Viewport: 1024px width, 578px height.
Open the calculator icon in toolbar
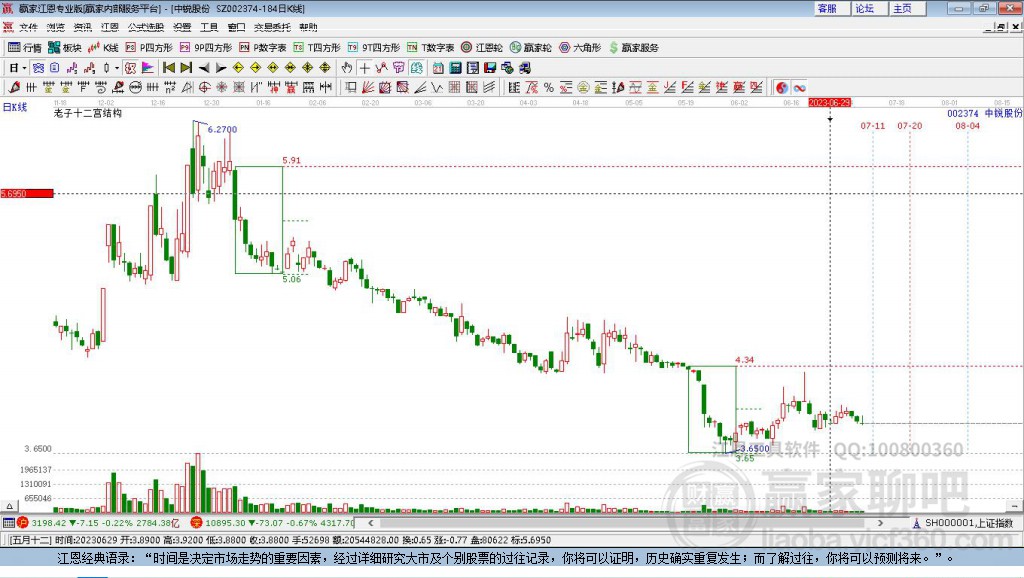click(x=456, y=68)
